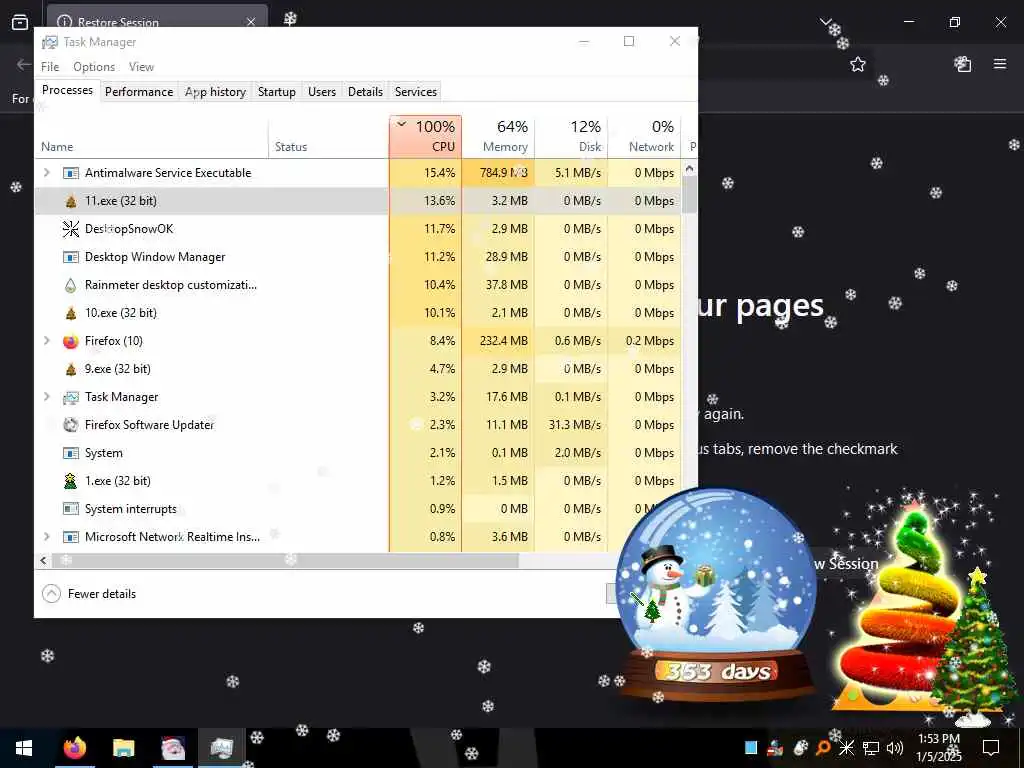The width and height of the screenshot is (1024, 768).
Task: Click the Santa Claus taskbar icon
Action: tap(173, 748)
